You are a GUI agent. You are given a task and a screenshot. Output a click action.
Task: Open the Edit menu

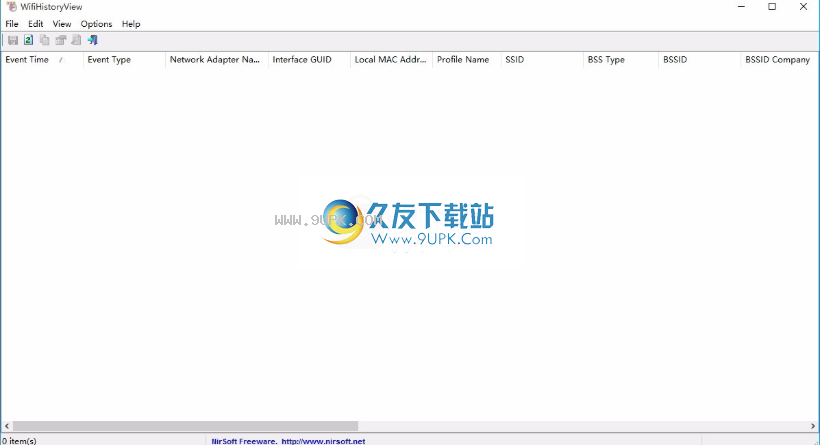coord(36,24)
